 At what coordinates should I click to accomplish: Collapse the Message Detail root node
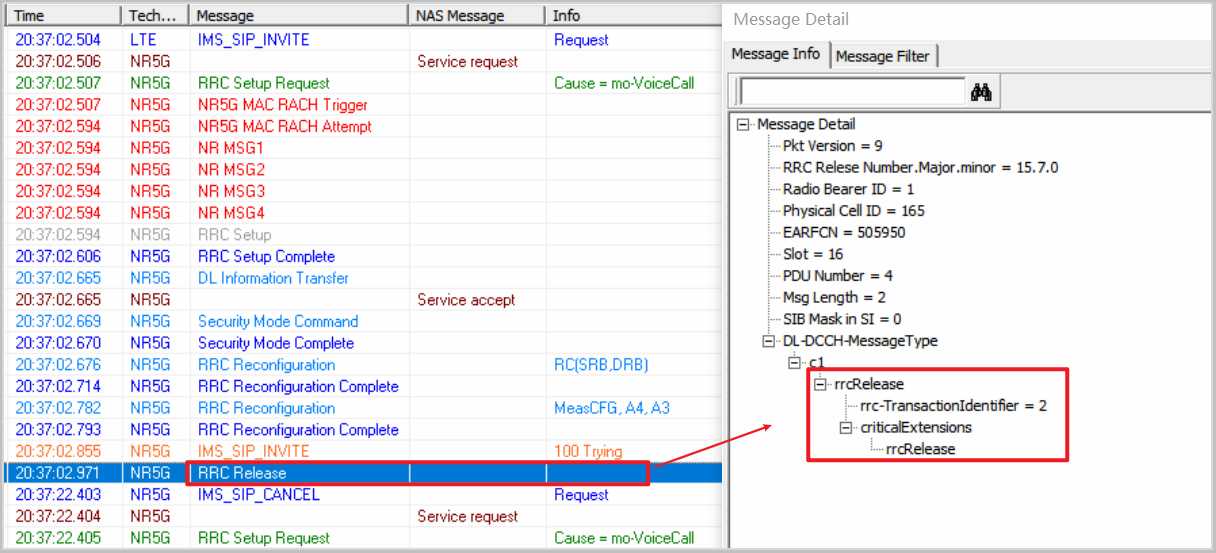click(742, 124)
